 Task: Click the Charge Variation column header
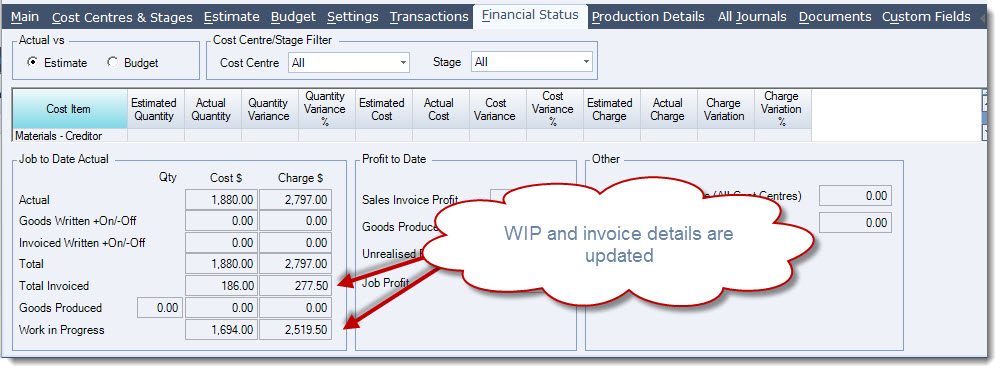coord(726,109)
